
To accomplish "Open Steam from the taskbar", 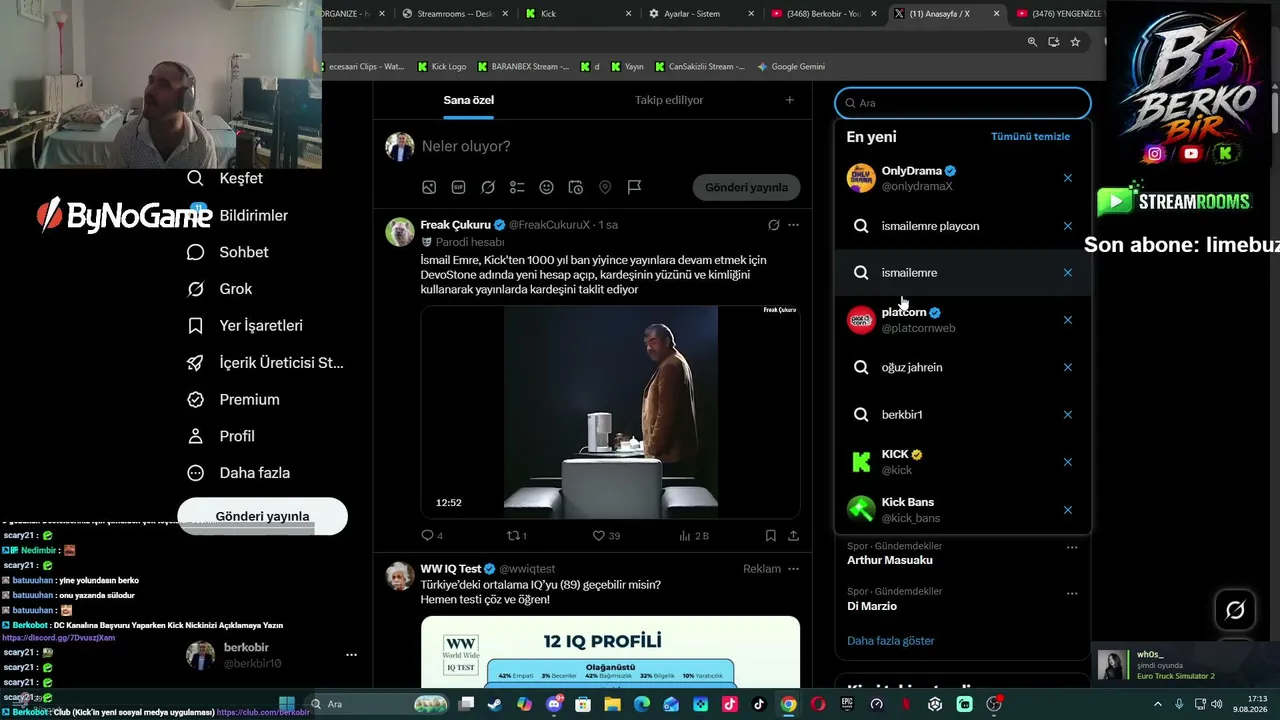I will (x=495, y=704).
